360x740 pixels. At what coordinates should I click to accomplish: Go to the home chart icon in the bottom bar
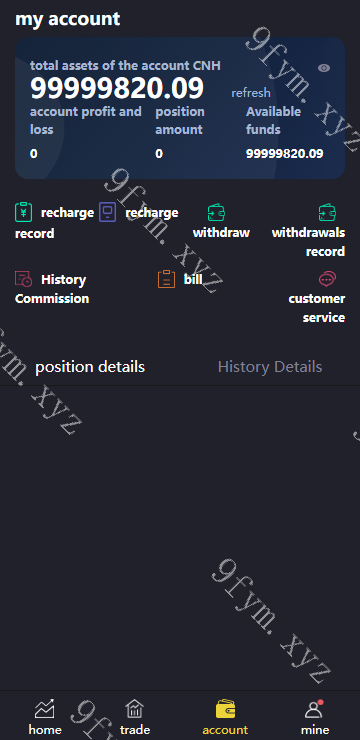pyautogui.click(x=45, y=709)
